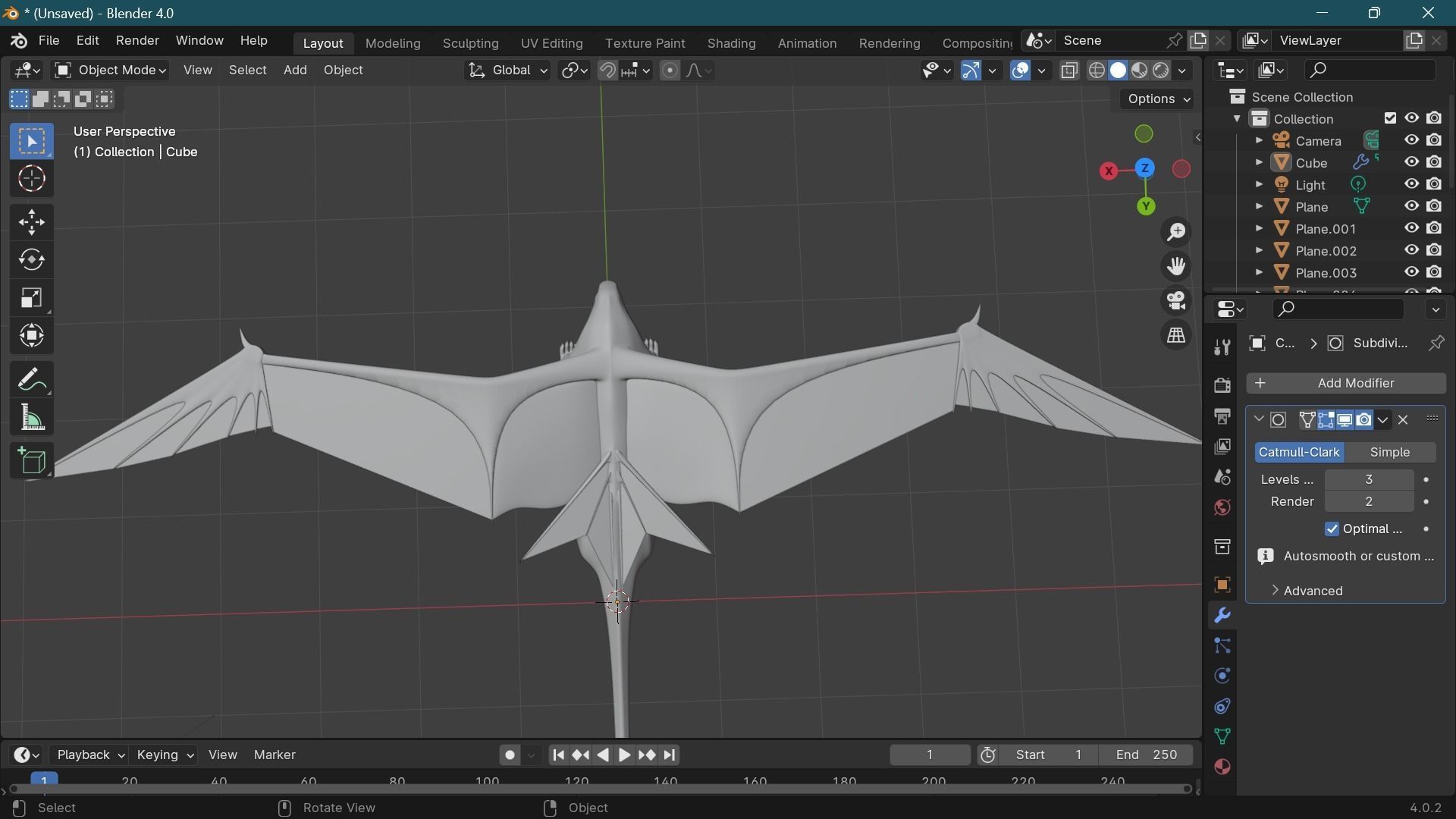Open the Physics properties tab
Screen dimensions: 1456x819
1222,676
